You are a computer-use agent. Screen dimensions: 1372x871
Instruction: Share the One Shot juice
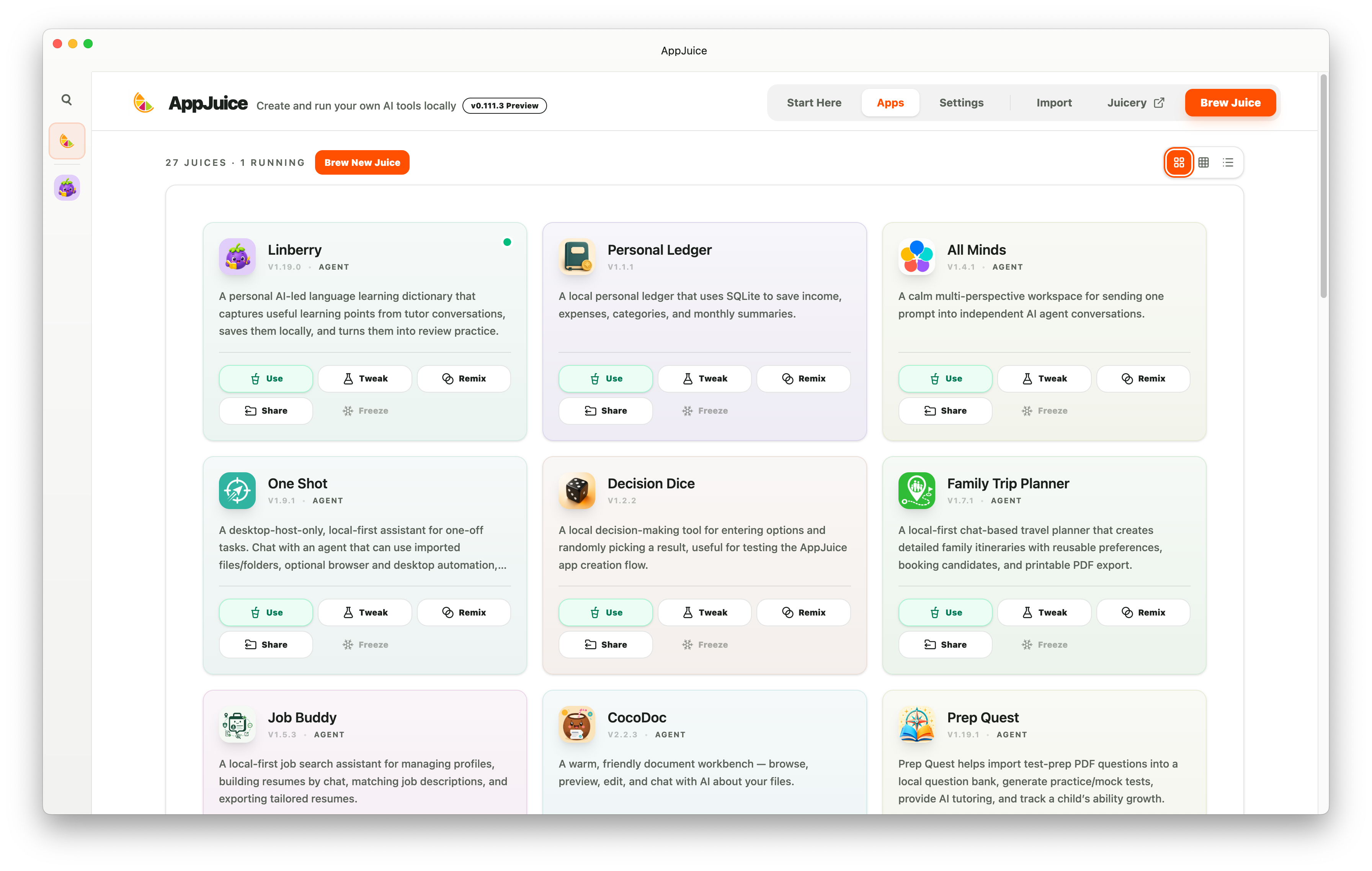pyautogui.click(x=266, y=645)
